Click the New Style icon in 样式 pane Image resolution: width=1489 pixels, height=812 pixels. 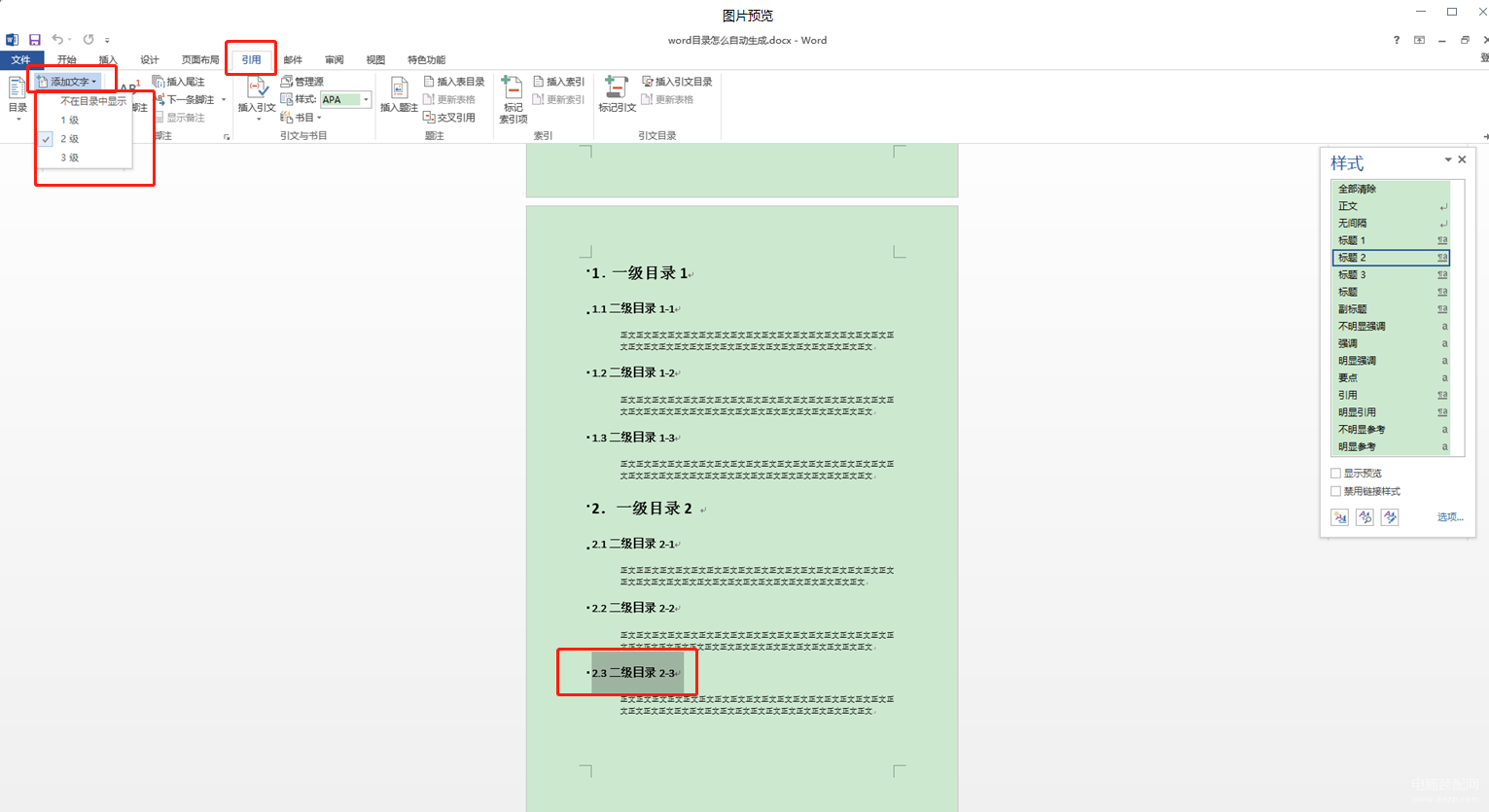(x=1340, y=517)
